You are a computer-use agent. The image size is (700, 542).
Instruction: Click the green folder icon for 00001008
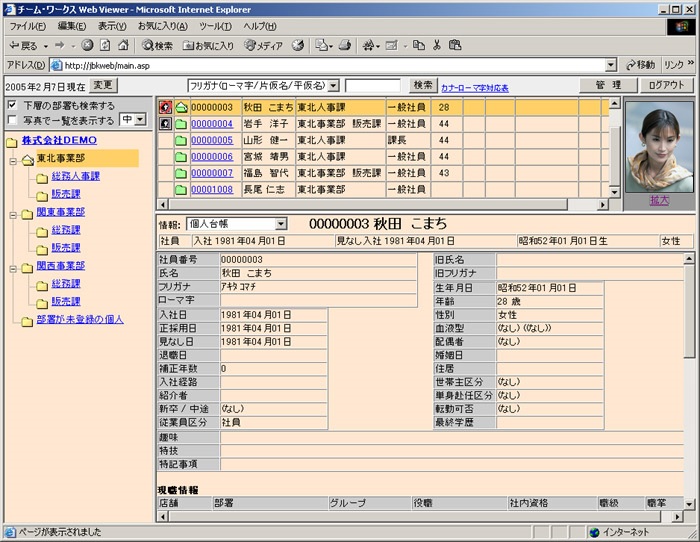181,190
